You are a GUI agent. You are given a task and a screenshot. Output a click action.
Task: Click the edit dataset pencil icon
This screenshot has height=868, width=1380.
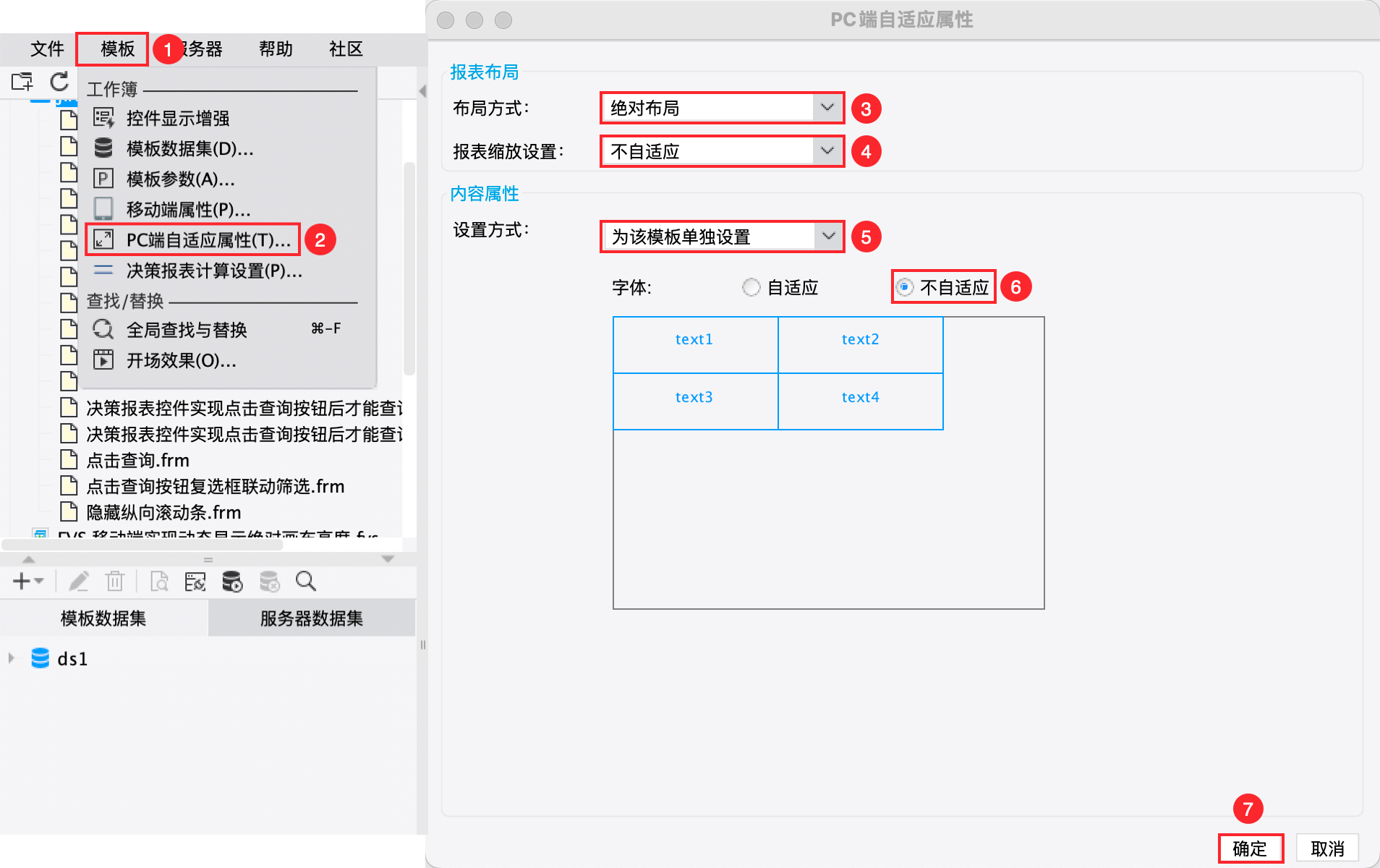tap(79, 581)
